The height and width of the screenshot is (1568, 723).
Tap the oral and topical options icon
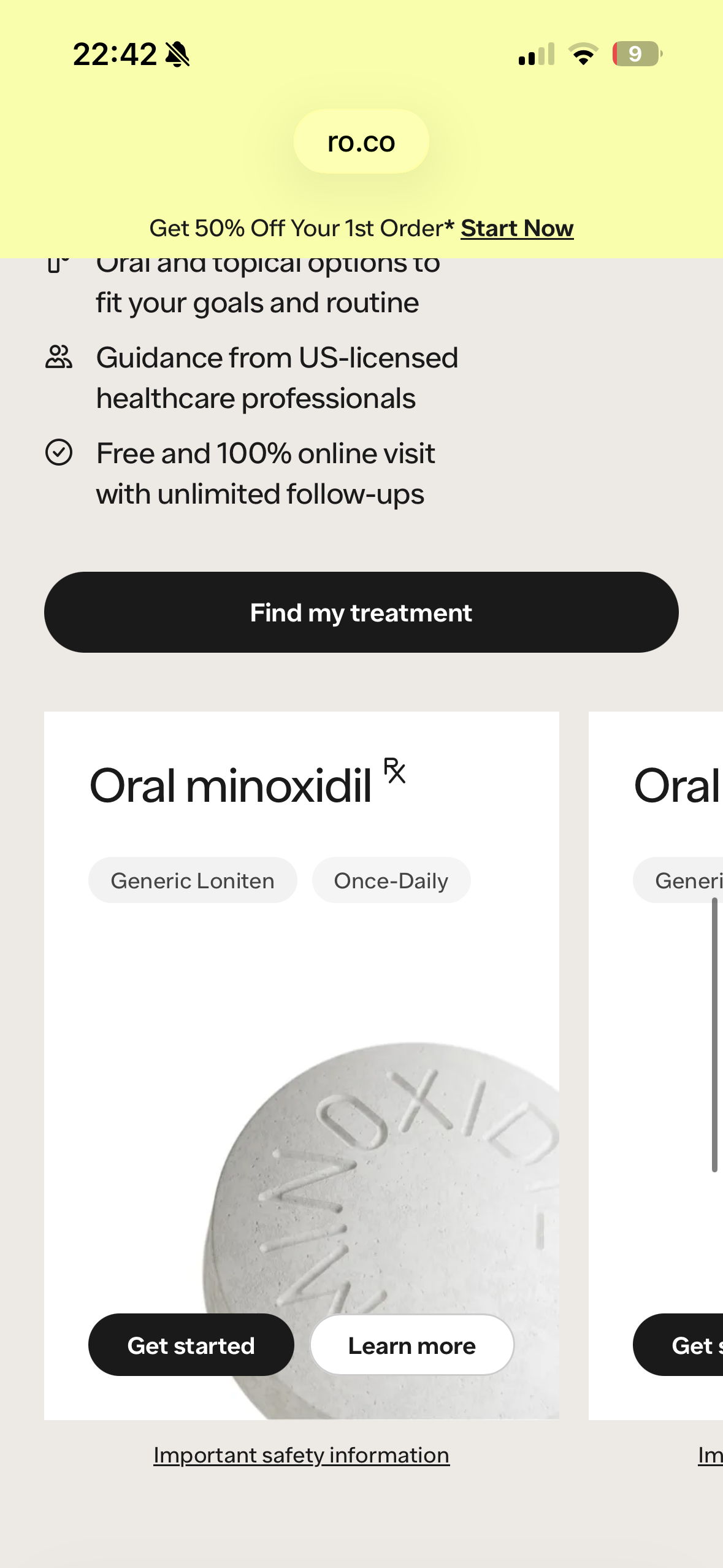[x=58, y=264]
